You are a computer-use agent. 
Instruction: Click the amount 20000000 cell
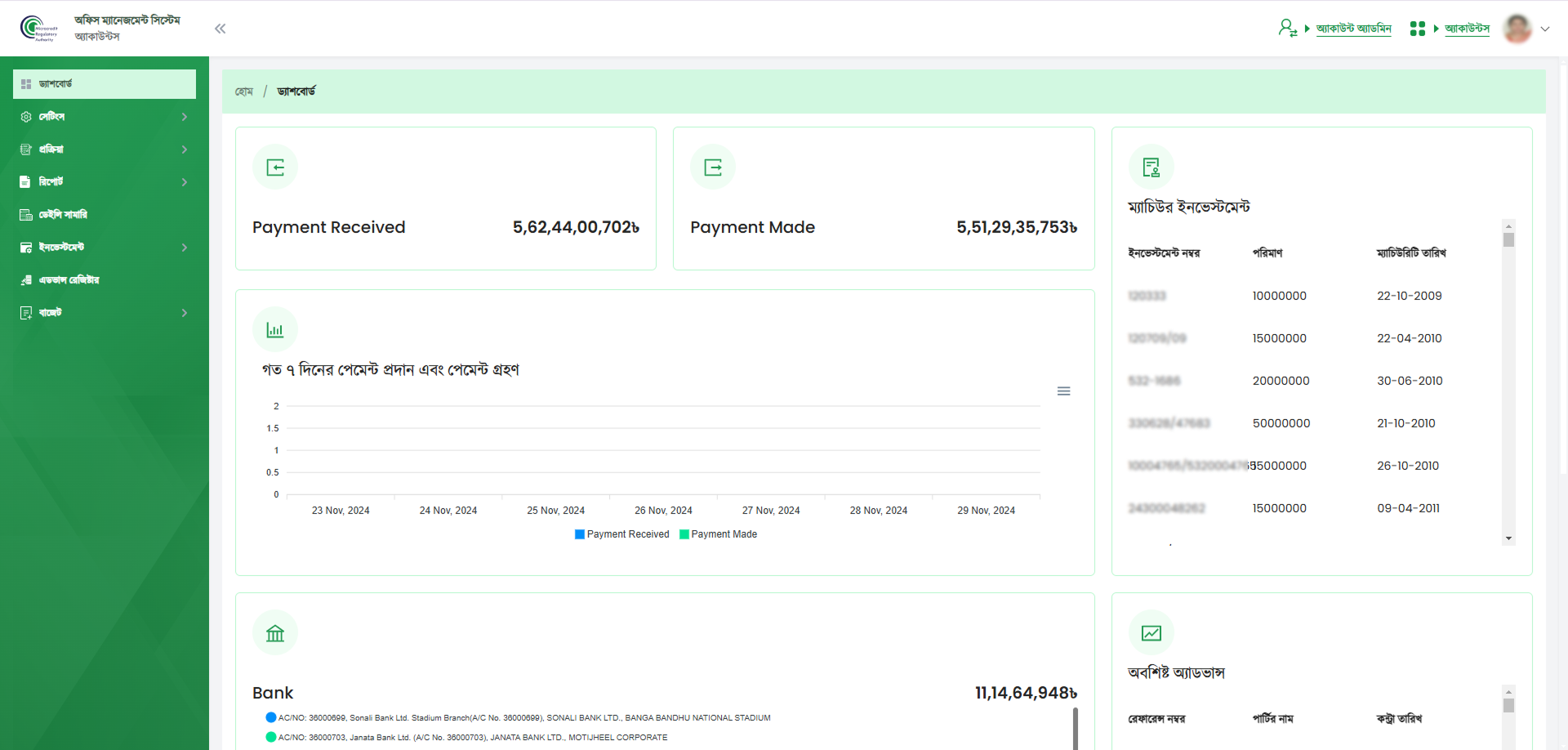1281,381
